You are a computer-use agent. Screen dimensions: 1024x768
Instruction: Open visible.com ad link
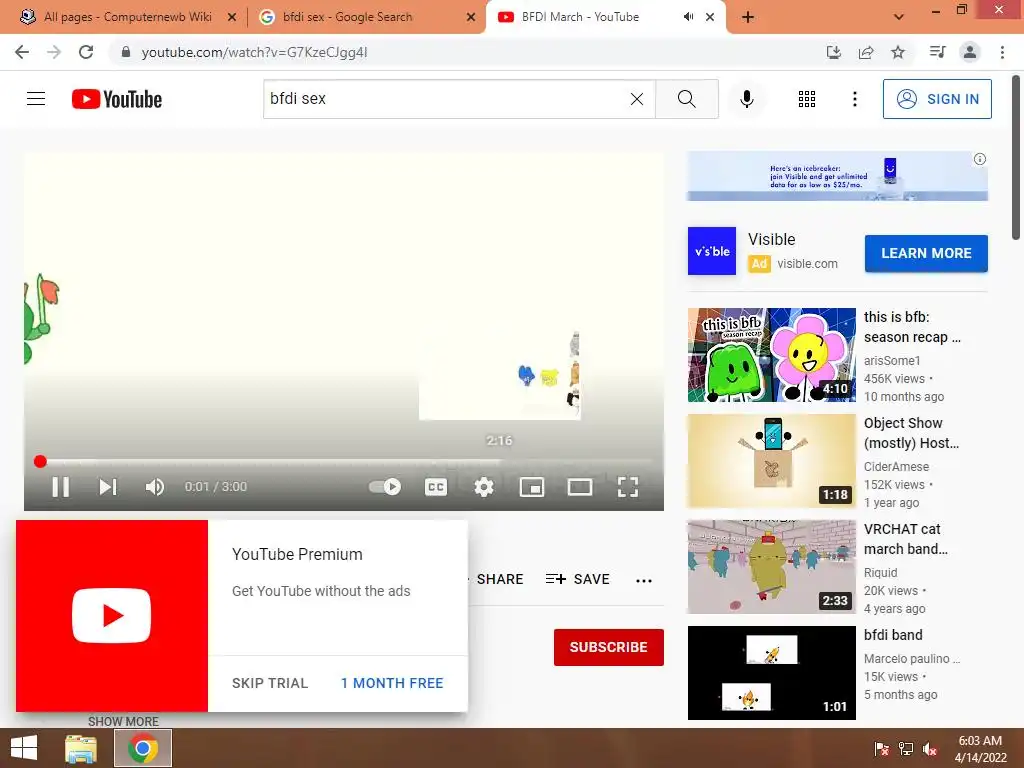tap(807, 264)
